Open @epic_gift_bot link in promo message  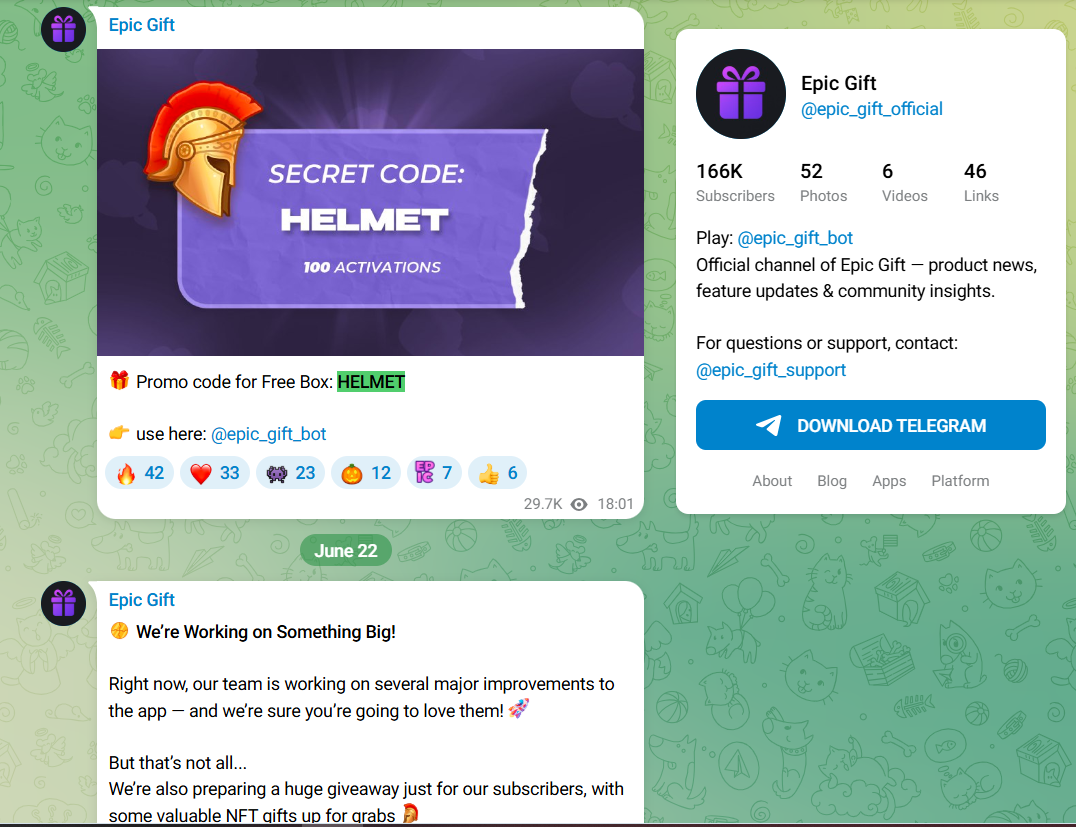point(268,434)
